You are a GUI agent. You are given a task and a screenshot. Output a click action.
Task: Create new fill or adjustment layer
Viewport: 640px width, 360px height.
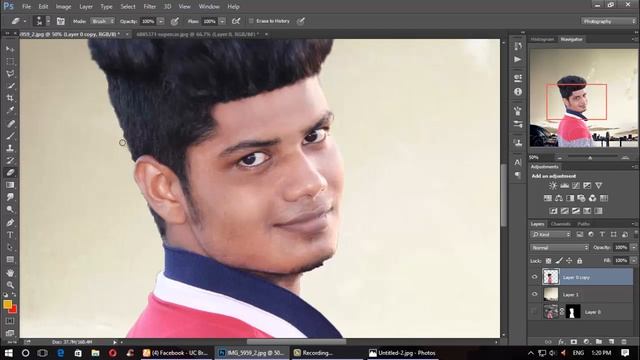pyautogui.click(x=587, y=342)
